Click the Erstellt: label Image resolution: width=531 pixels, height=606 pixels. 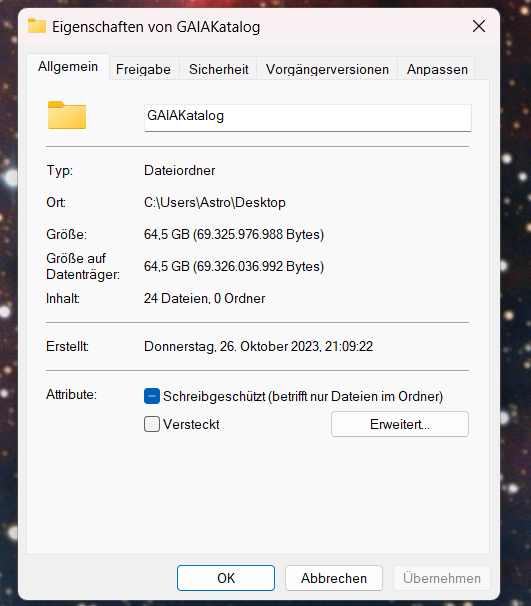pyautogui.click(x=68, y=346)
